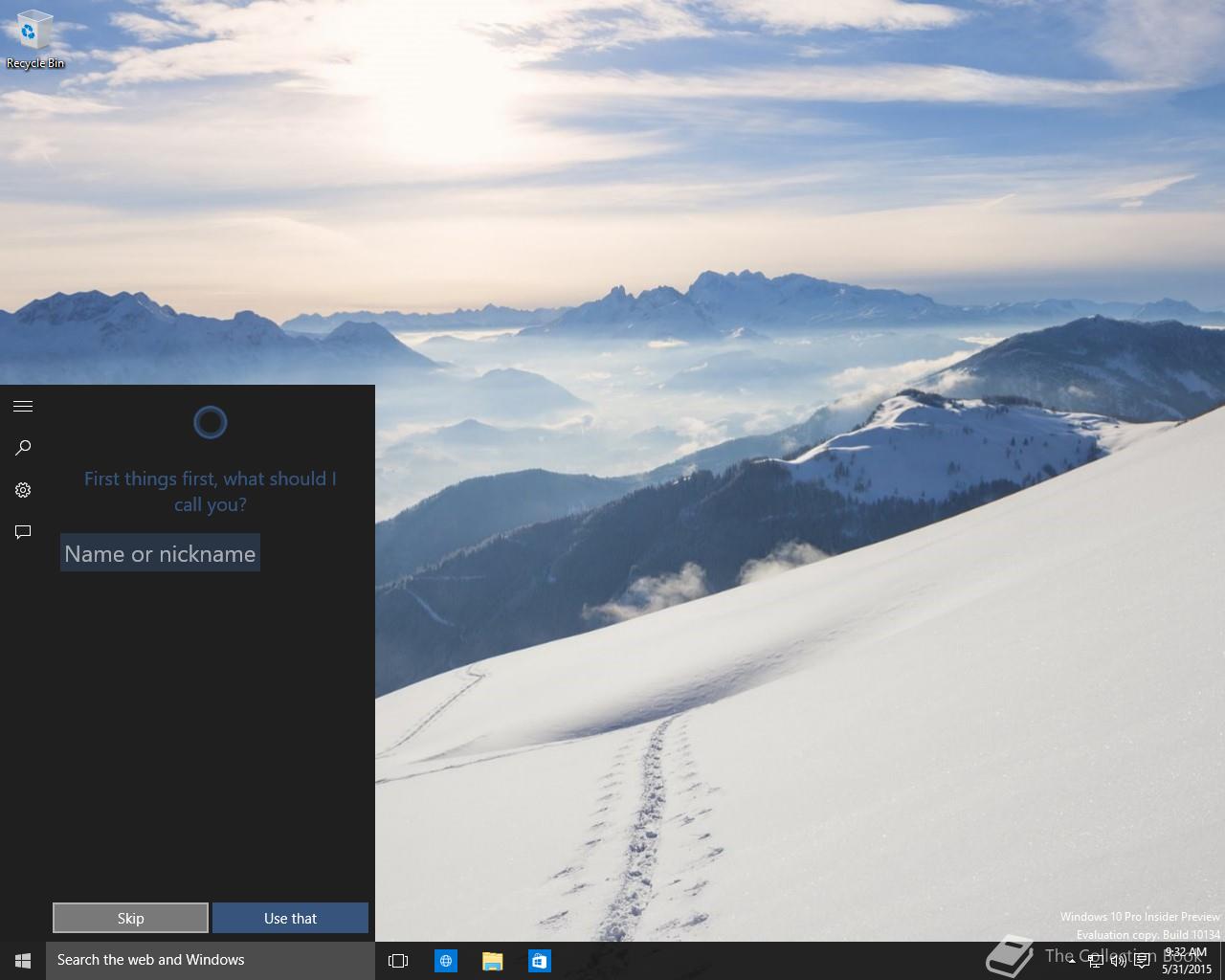Click the Show desktop strip at taskbar end
The height and width of the screenshot is (980, 1225).
(x=1222, y=961)
